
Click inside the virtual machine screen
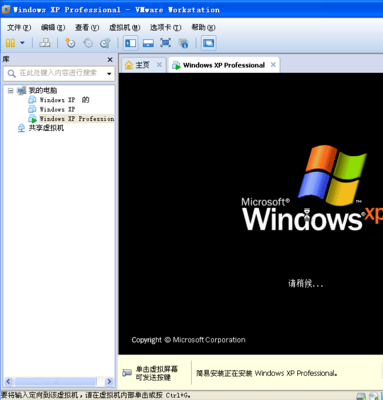click(x=251, y=213)
